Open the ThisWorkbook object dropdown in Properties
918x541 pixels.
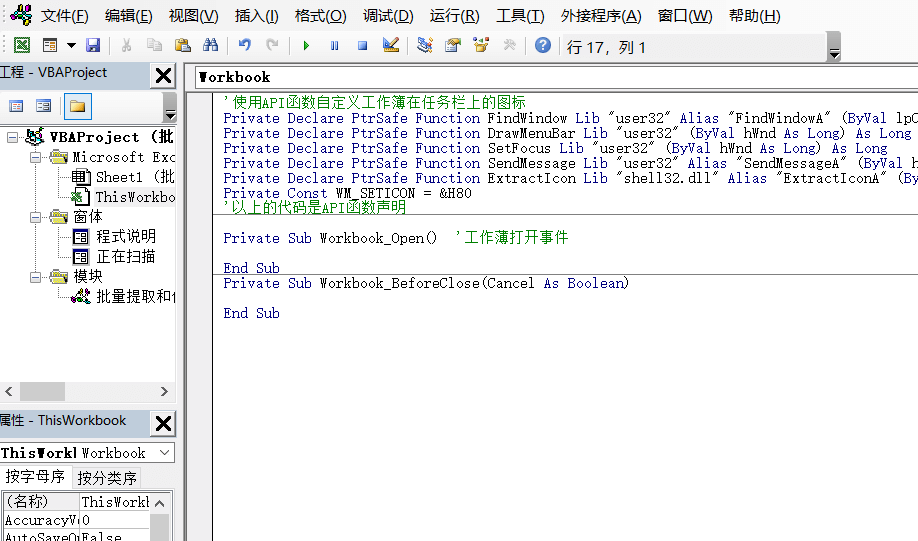tap(164, 453)
